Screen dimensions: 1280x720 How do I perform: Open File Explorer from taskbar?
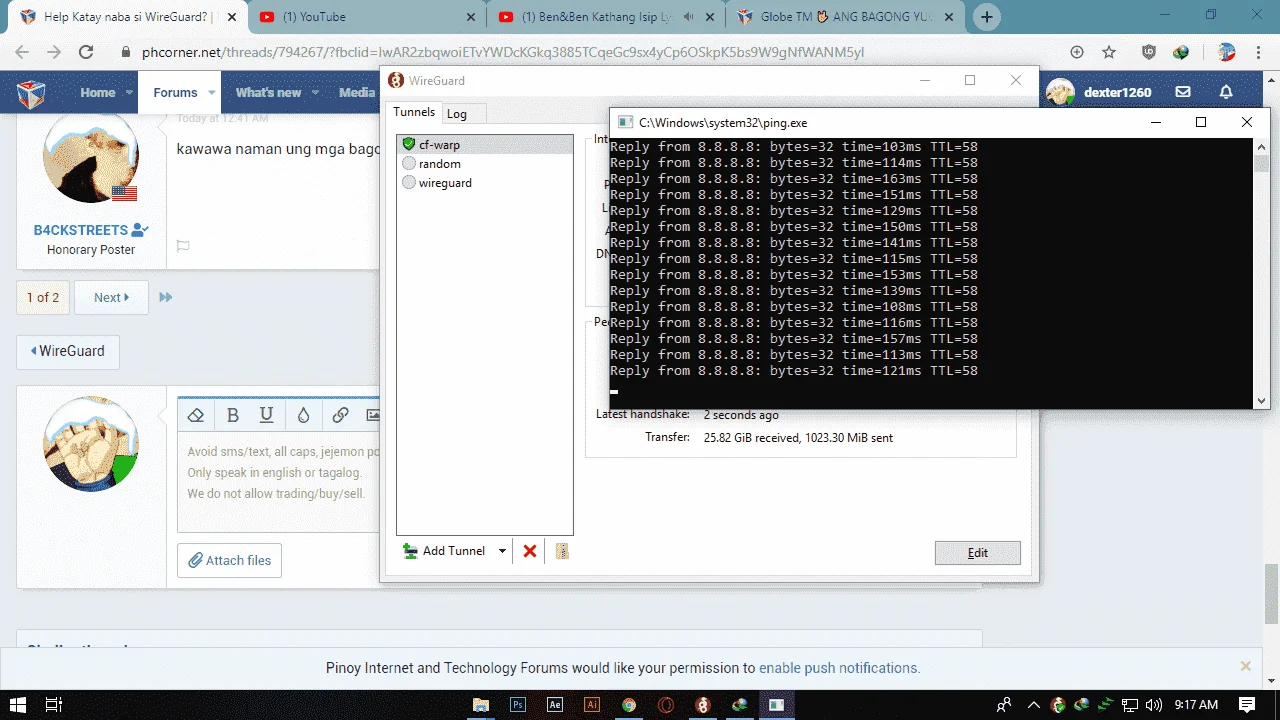pos(481,704)
